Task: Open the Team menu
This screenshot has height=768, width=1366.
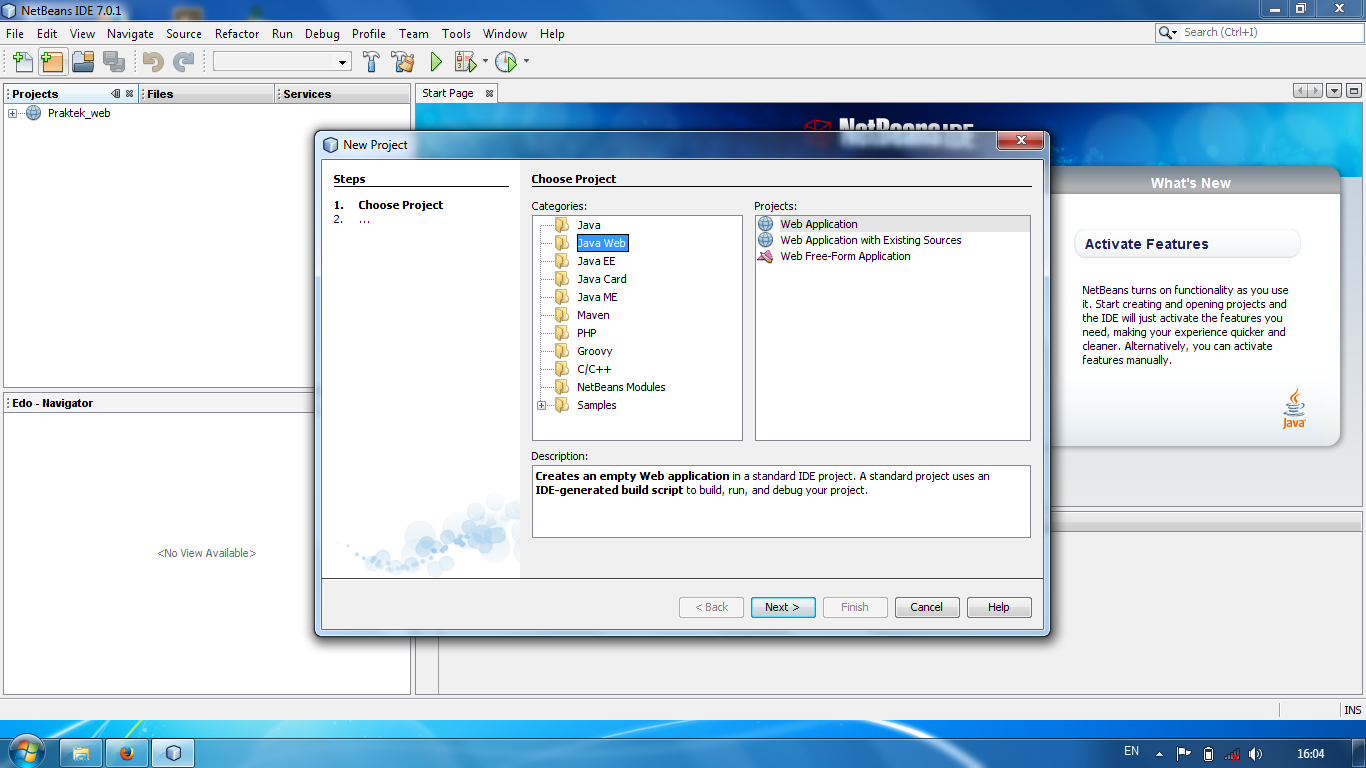Action: (413, 33)
